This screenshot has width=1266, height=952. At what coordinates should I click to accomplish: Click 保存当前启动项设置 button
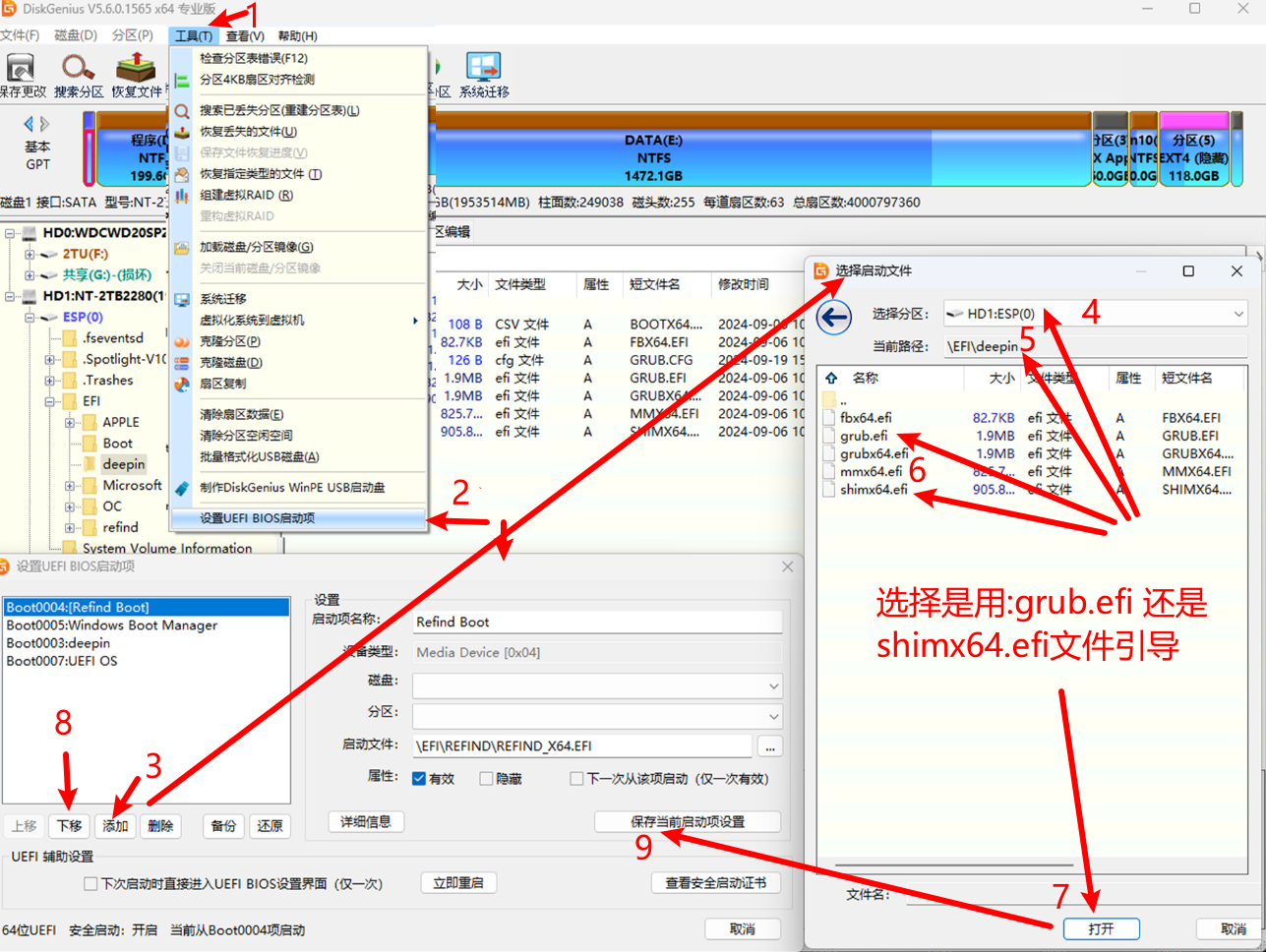click(688, 822)
